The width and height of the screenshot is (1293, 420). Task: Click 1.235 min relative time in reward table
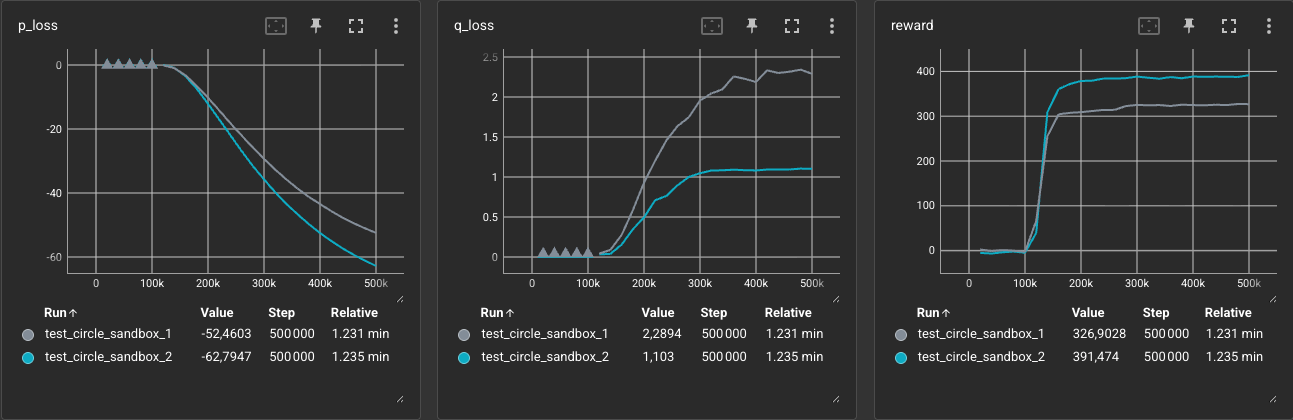click(x=1234, y=356)
